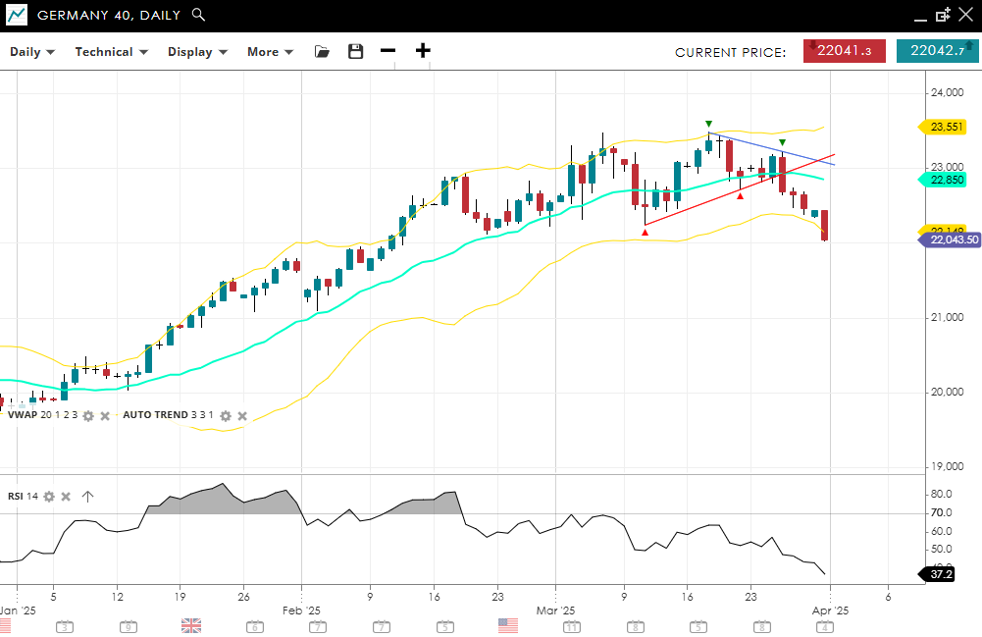Click the red sell price 22041.3
This screenshot has width=982, height=637.
844,51
